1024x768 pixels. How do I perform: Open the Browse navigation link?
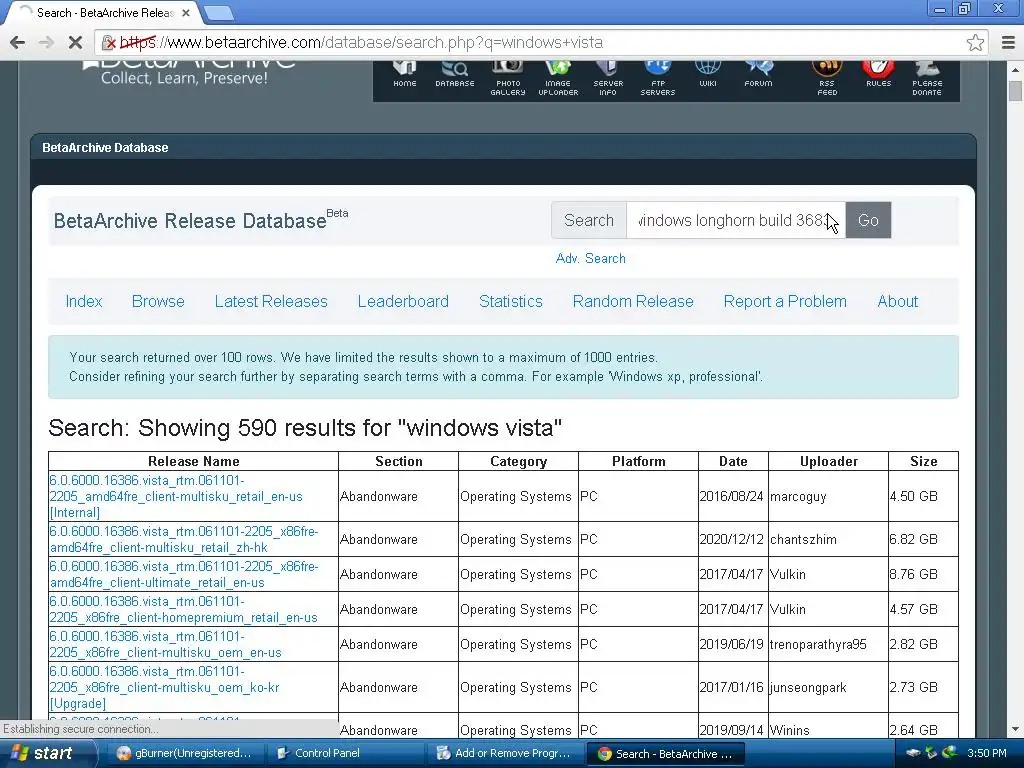158,301
